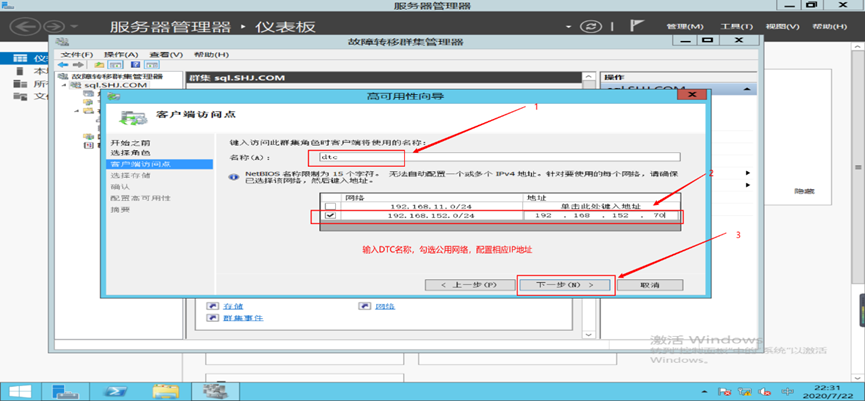The image size is (865, 401).
Task: Open the 管理(M) menu in Server Manager
Action: click(685, 26)
